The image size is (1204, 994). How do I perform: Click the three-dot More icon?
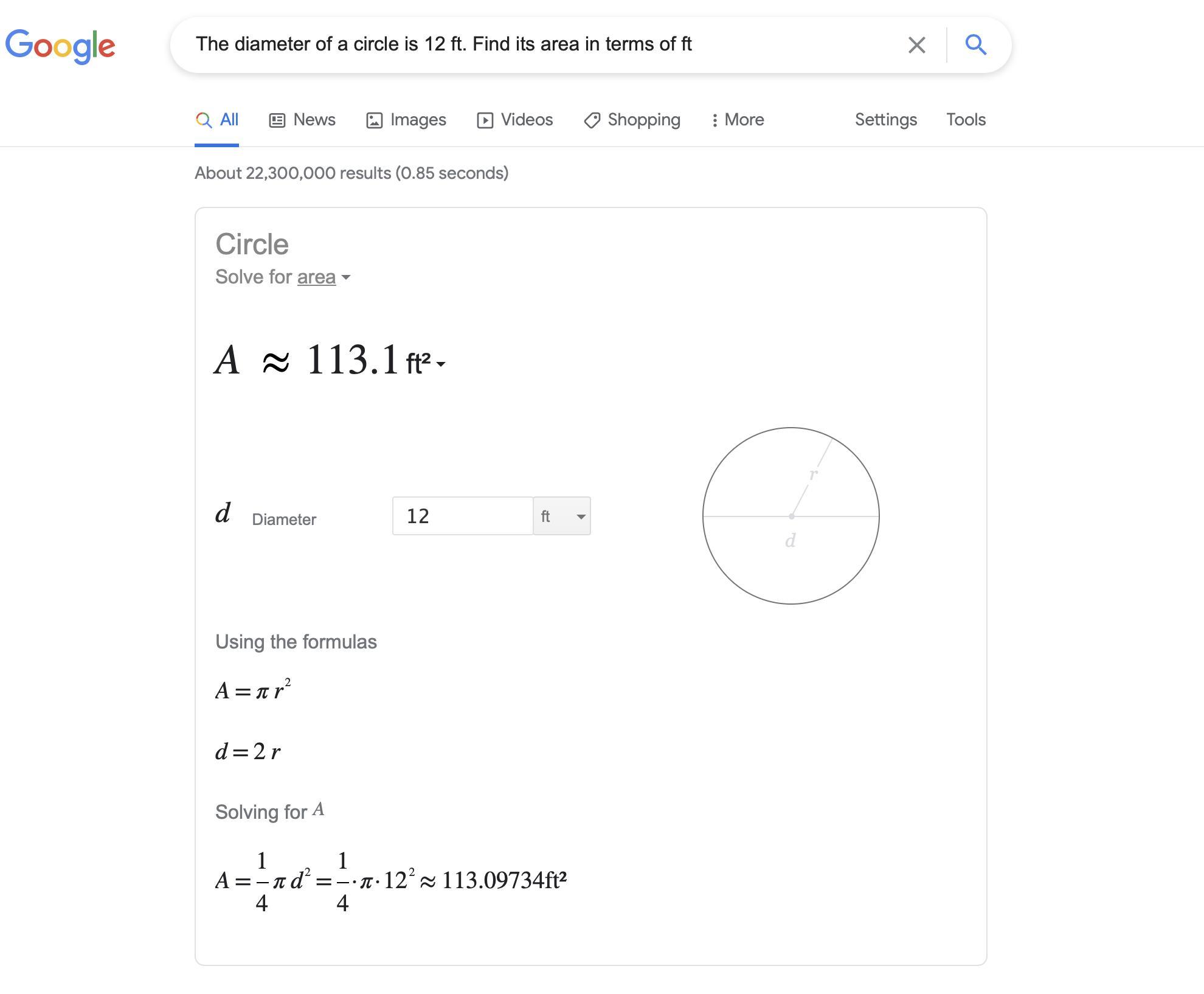pyautogui.click(x=714, y=120)
